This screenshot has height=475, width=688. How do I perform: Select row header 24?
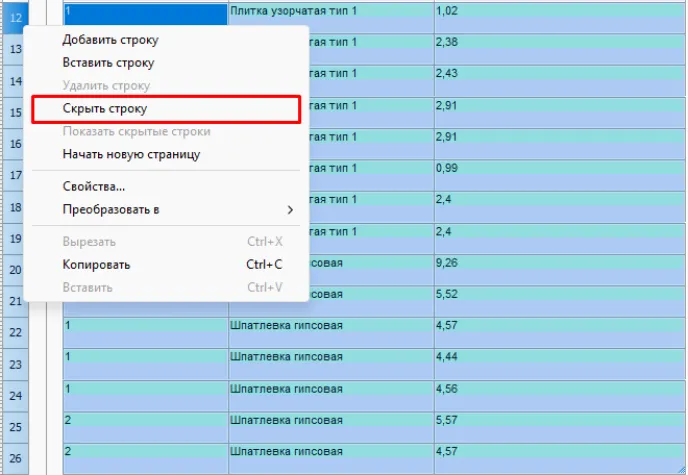(x=15, y=397)
